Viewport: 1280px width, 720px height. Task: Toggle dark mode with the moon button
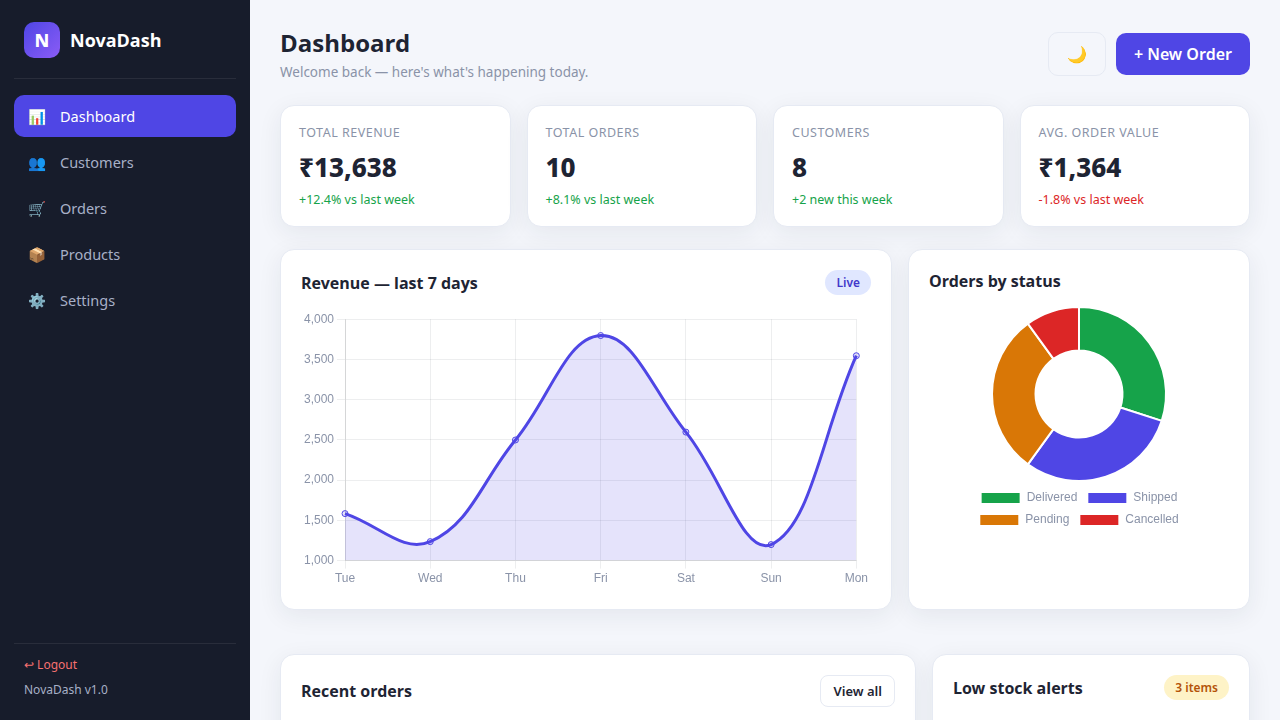tap(1077, 54)
